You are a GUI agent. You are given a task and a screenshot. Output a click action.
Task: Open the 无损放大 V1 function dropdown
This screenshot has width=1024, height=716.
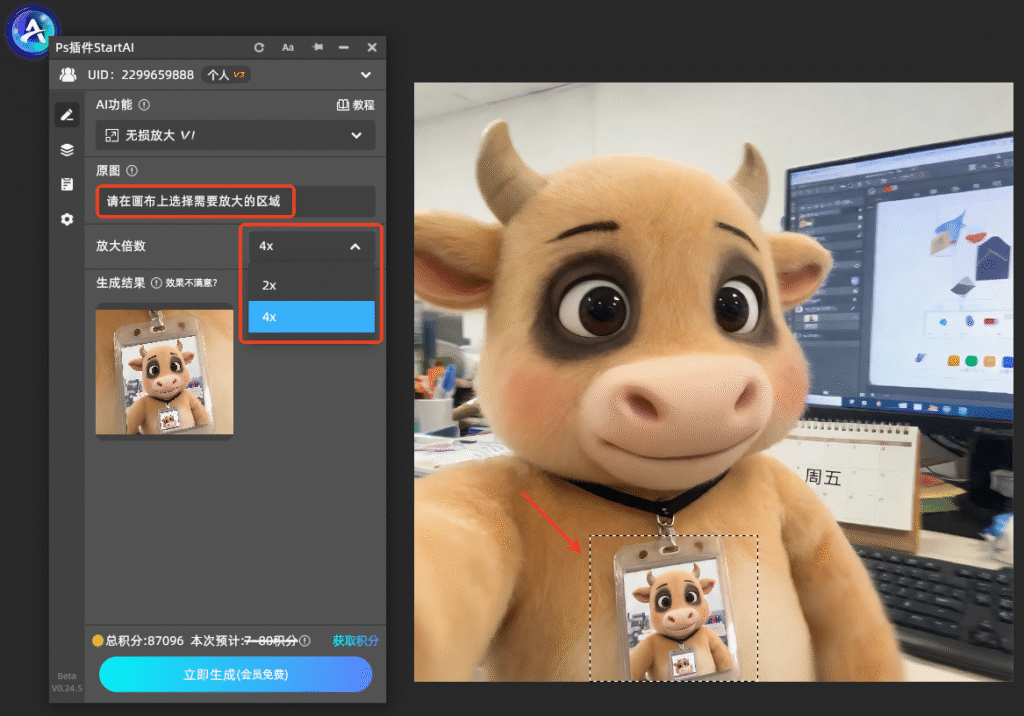coord(235,135)
